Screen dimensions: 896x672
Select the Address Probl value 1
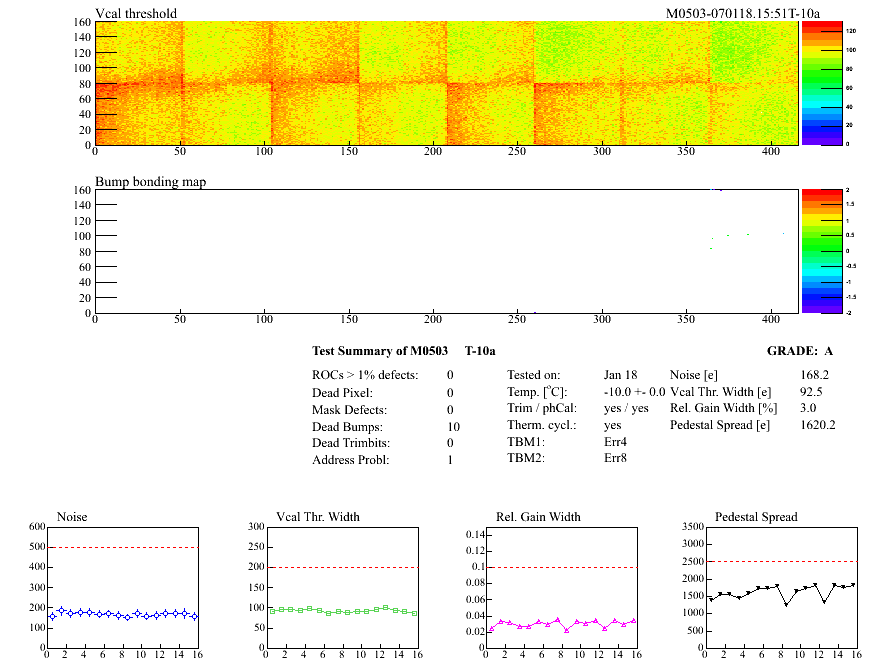[x=450, y=460]
